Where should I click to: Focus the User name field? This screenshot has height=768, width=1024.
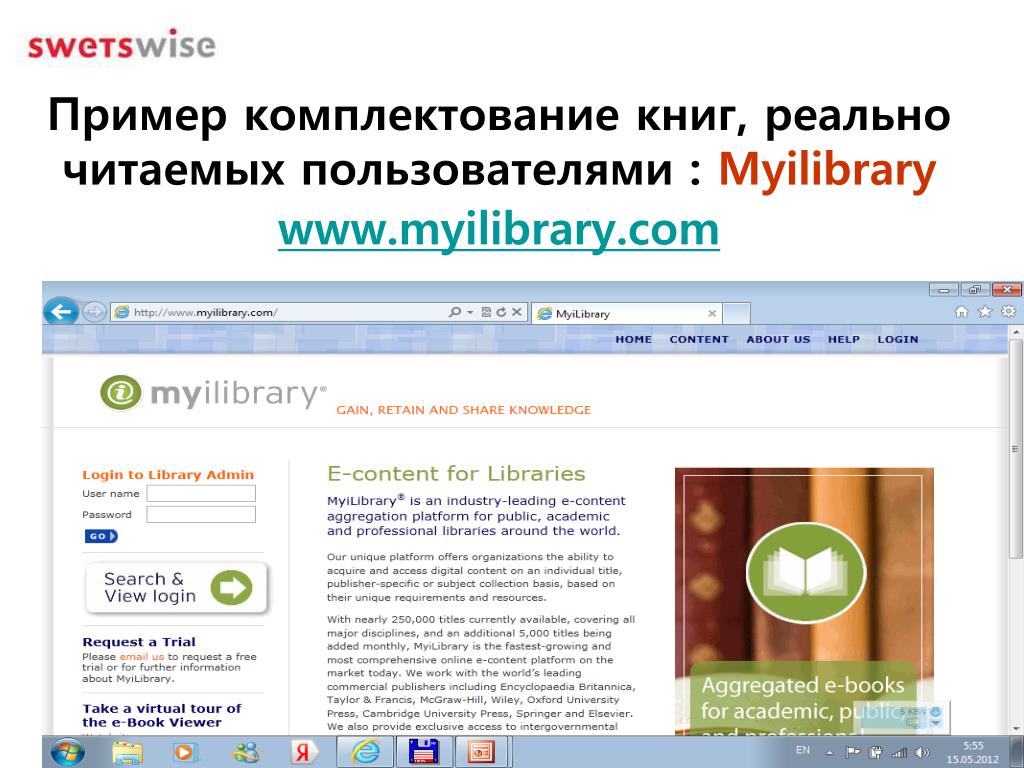pos(201,494)
